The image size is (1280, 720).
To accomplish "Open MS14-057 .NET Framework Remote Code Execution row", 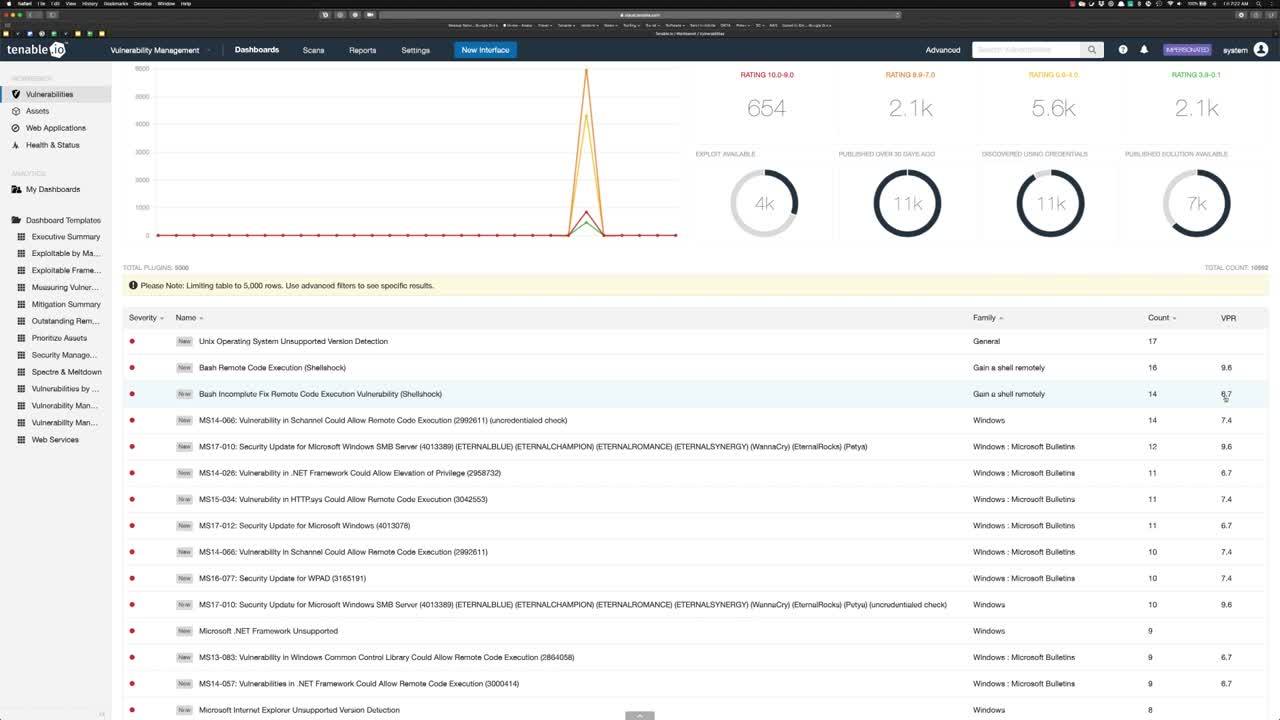I will [695, 684].
